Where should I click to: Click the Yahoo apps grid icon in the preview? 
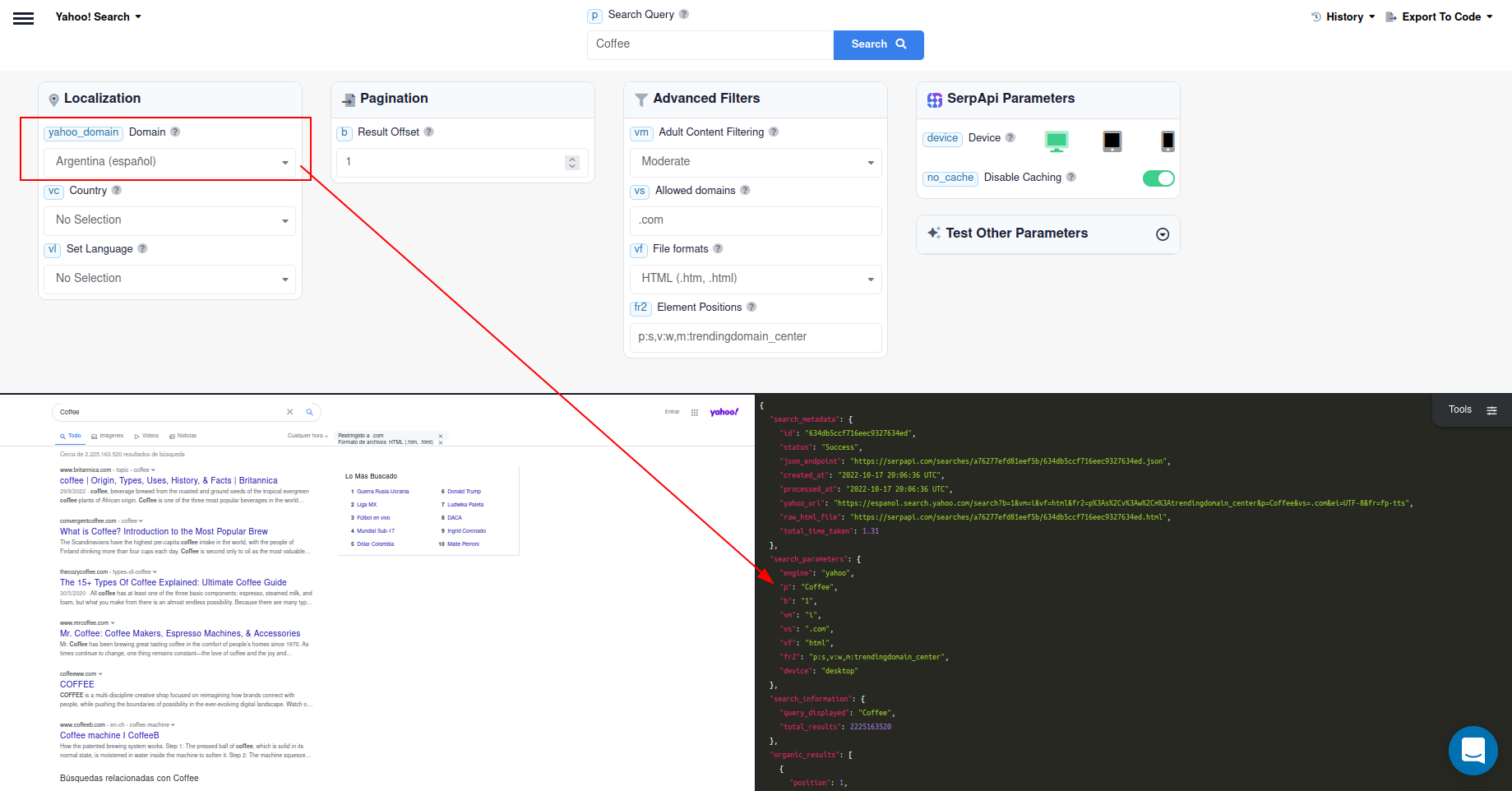click(x=695, y=412)
